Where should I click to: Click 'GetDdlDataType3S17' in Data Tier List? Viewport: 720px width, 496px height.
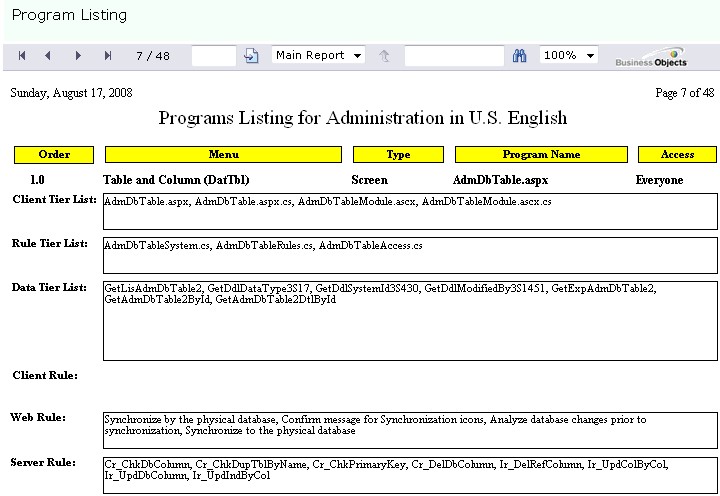(x=259, y=288)
